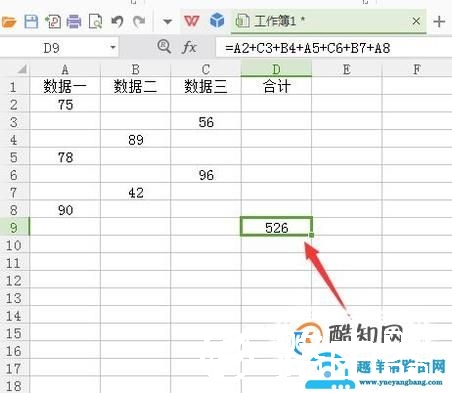This screenshot has width=452, height=393.
Task: Click the Open folder icon
Action: [8, 22]
